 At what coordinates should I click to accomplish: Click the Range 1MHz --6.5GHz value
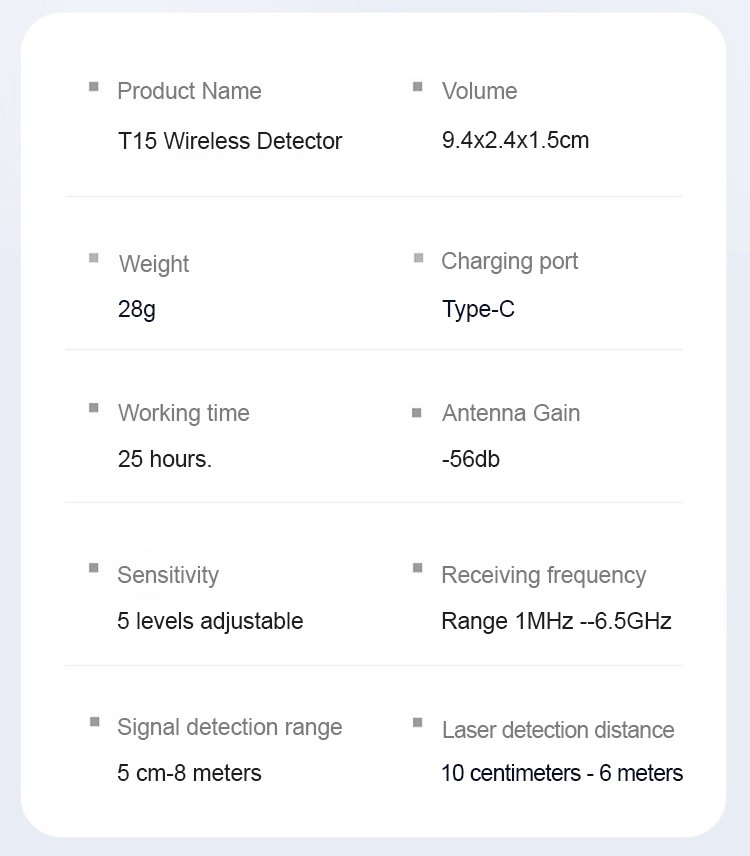[556, 621]
